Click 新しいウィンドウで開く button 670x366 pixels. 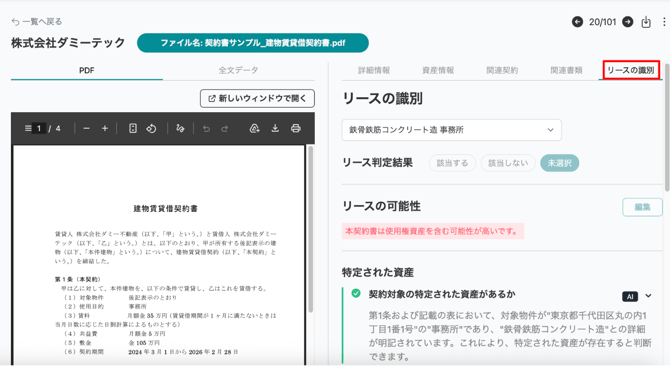(257, 98)
